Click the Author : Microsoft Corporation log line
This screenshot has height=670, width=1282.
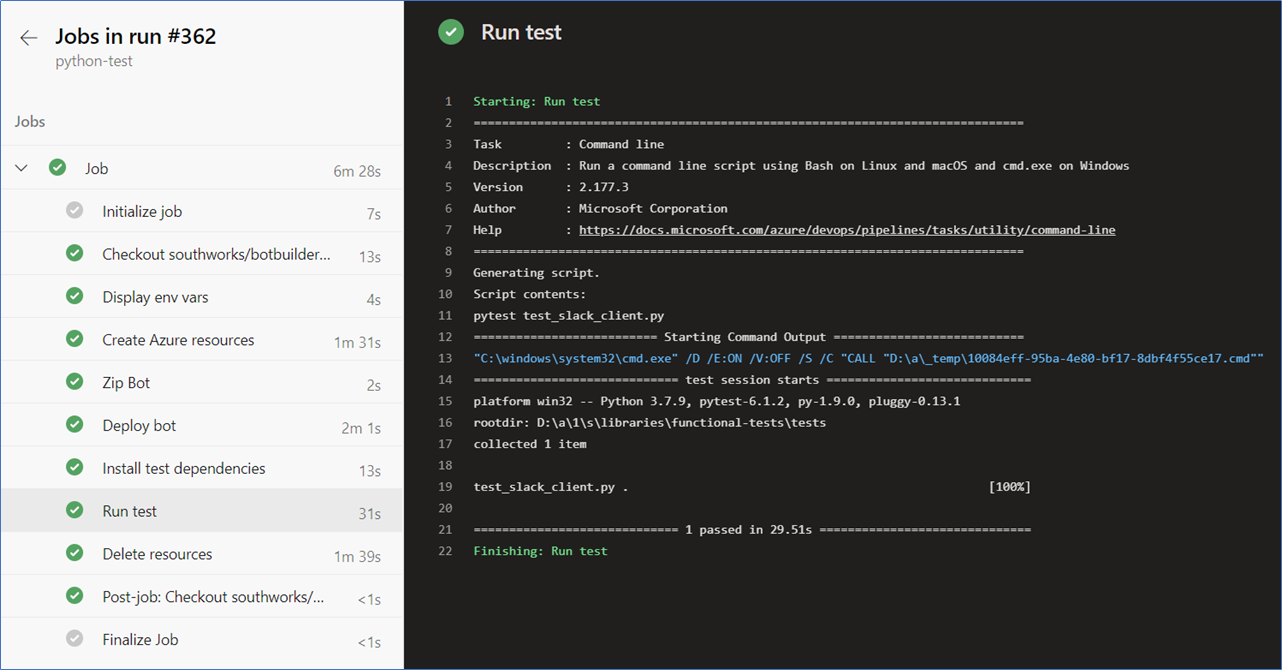click(x=600, y=208)
